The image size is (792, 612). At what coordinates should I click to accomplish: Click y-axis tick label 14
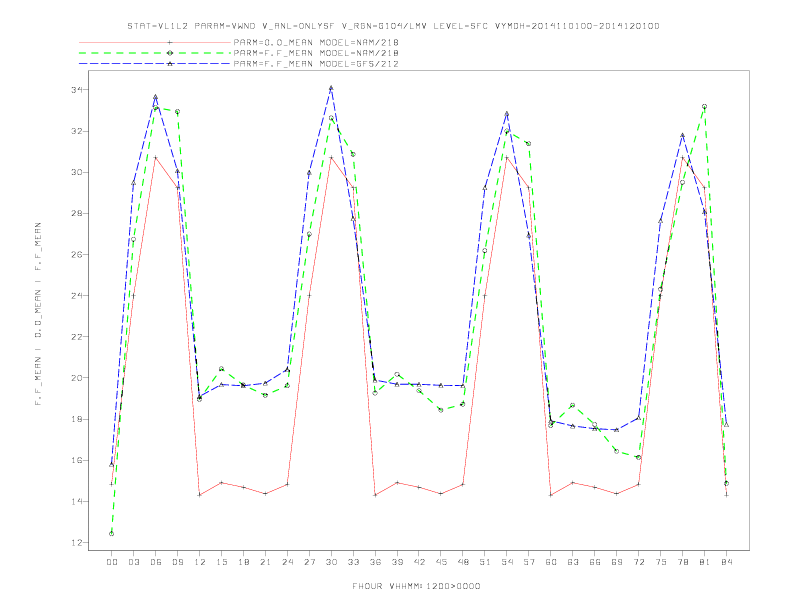[77, 501]
